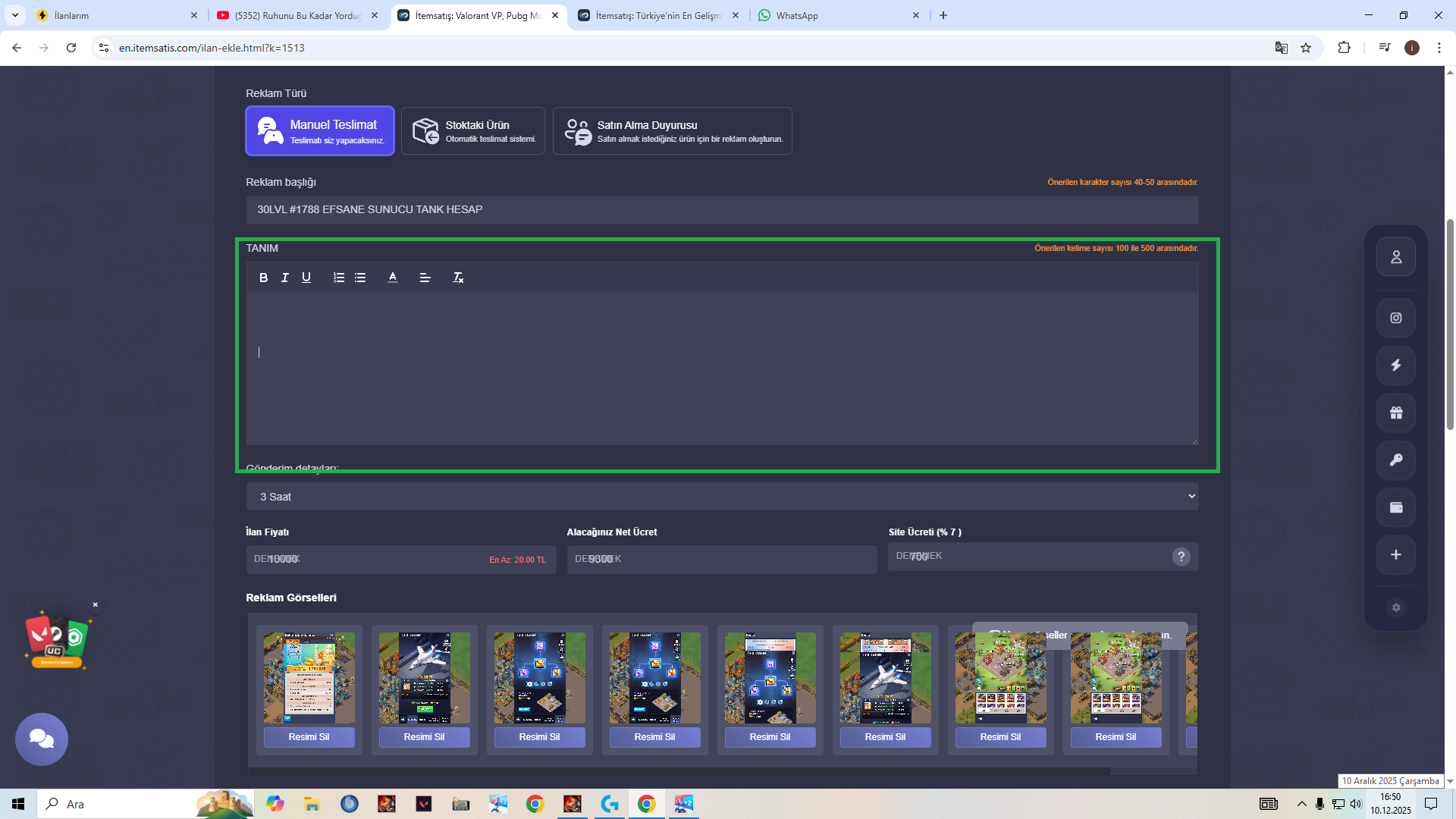
Task: Select the Satın Alma Duyurusu ad type
Action: point(673,130)
